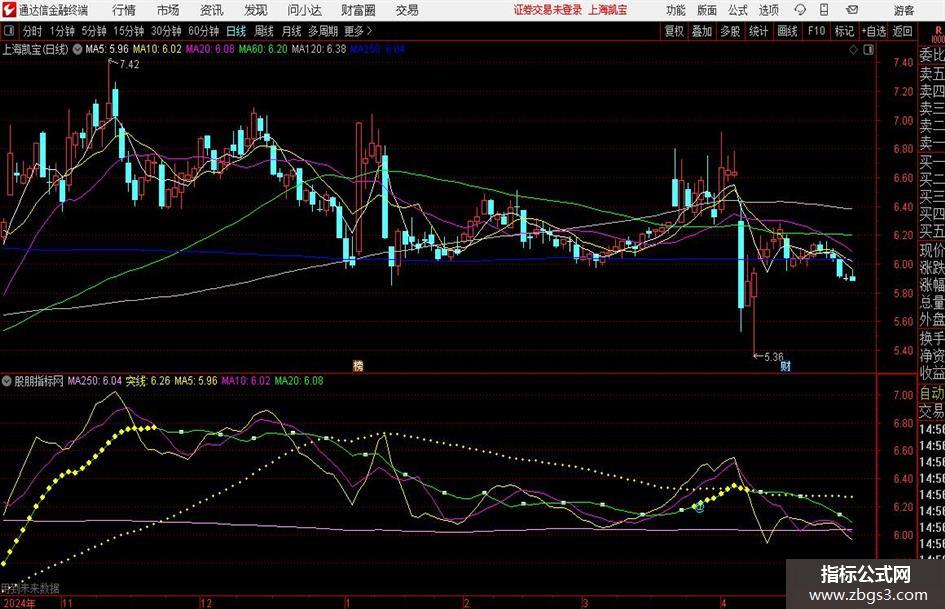Viewport: 945px width, 609px height.
Task: Click the 股朋指标网 indicator name
Action: pos(39,381)
